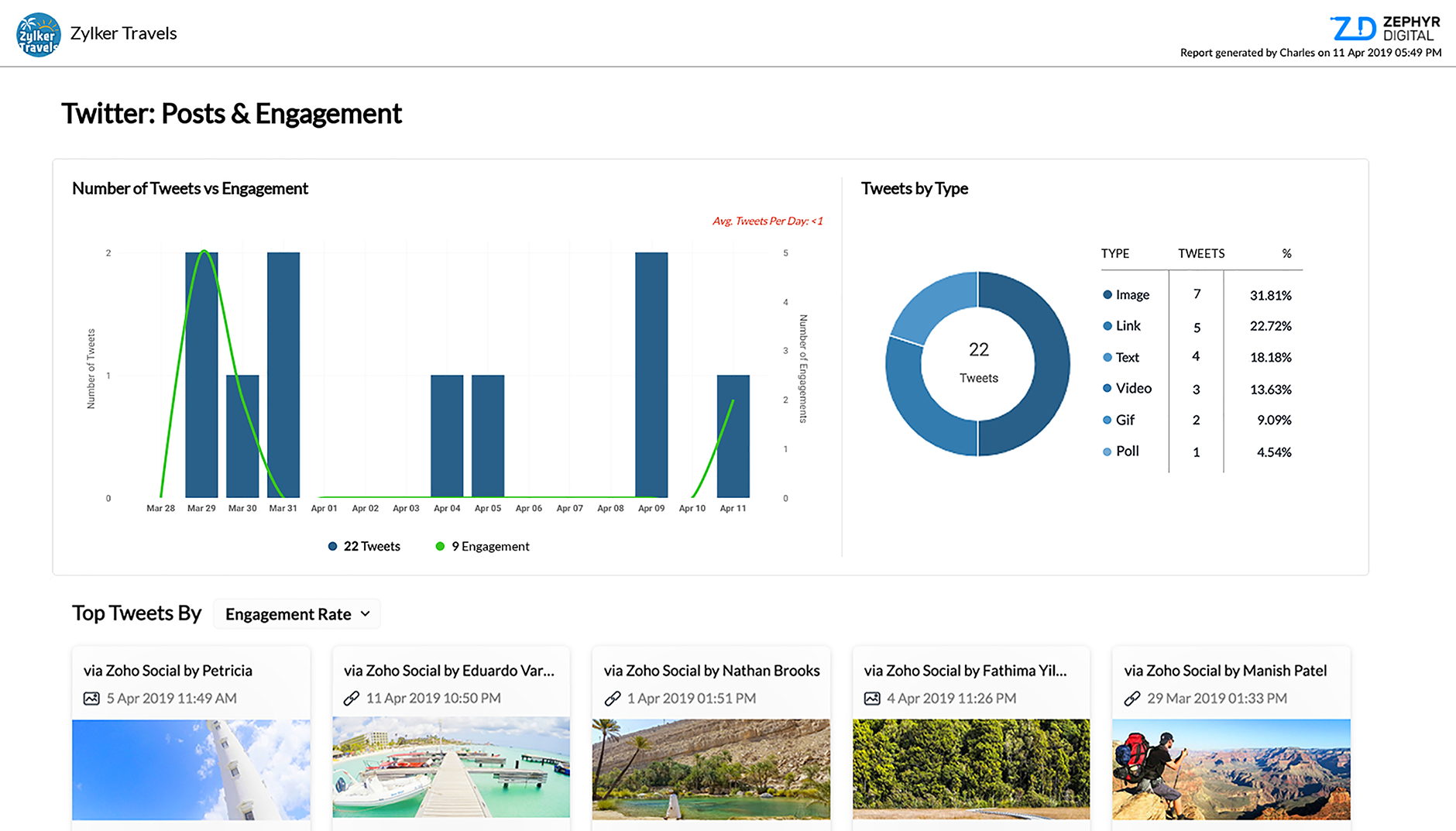The height and width of the screenshot is (831, 1456).
Task: Click the Apr 01 axis label
Action: pos(325,509)
